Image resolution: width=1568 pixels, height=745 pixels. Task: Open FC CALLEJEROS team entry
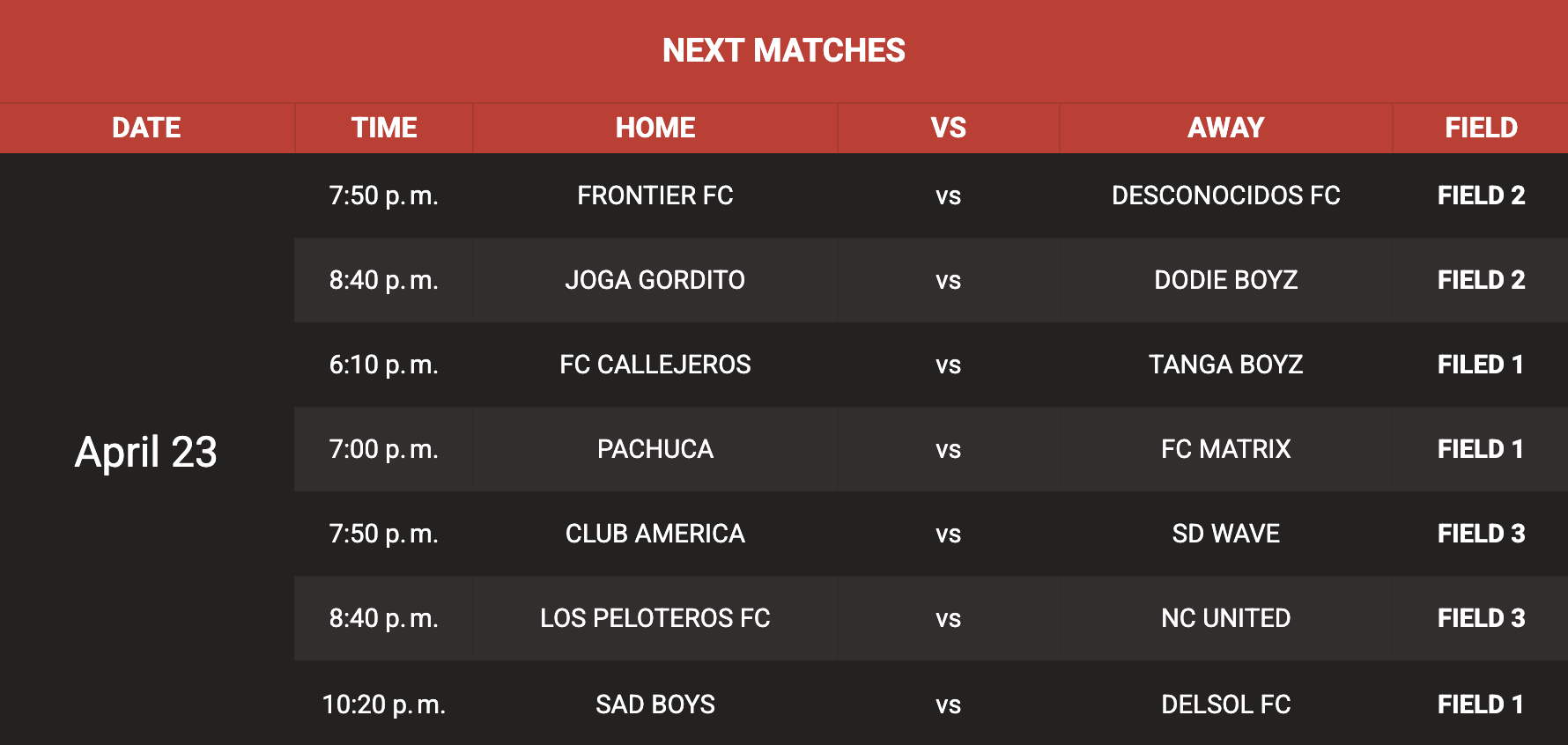[655, 365]
